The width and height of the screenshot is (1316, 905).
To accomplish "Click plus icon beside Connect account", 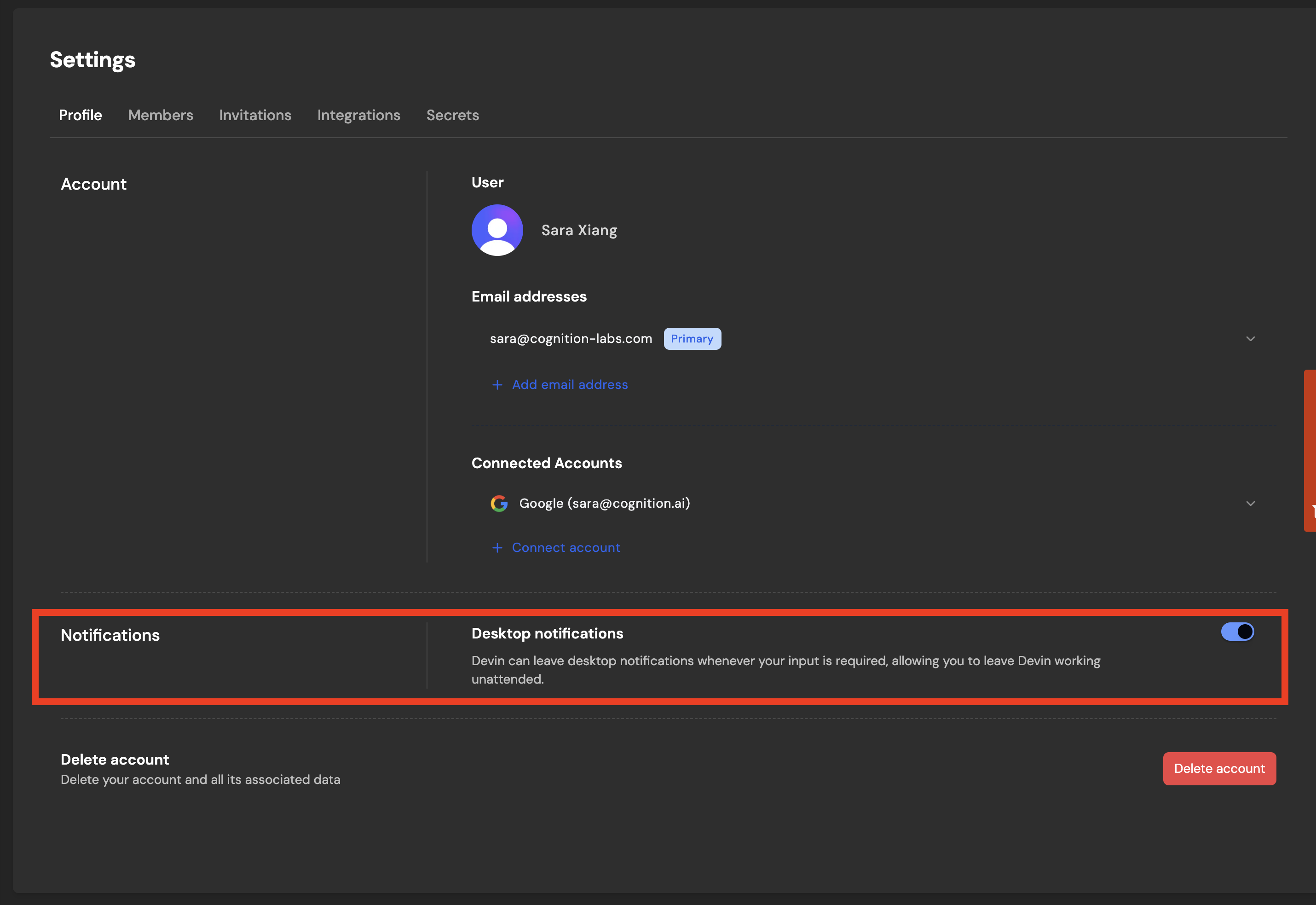I will pyautogui.click(x=497, y=548).
